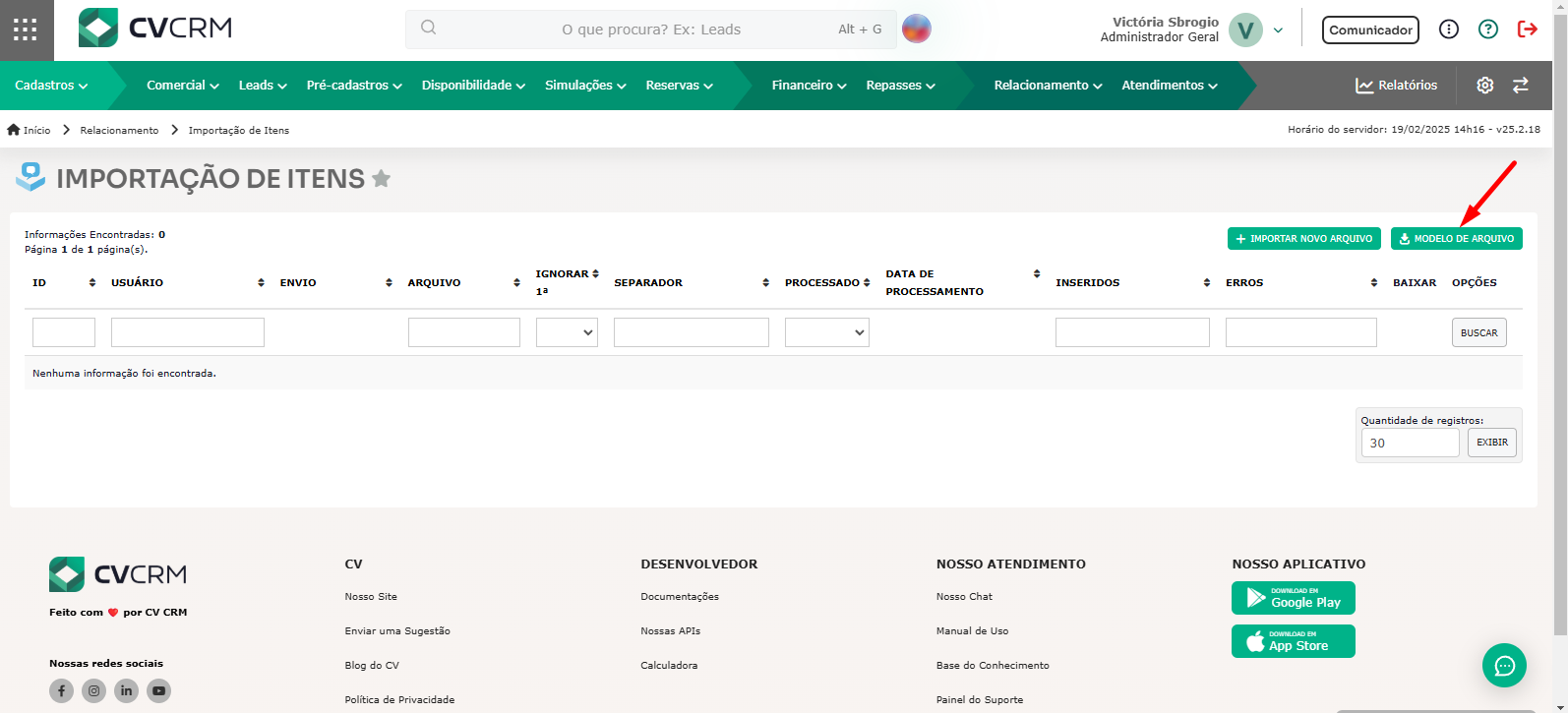1568x713 pixels.
Task: Click the ID filter field
Action: pos(64,332)
